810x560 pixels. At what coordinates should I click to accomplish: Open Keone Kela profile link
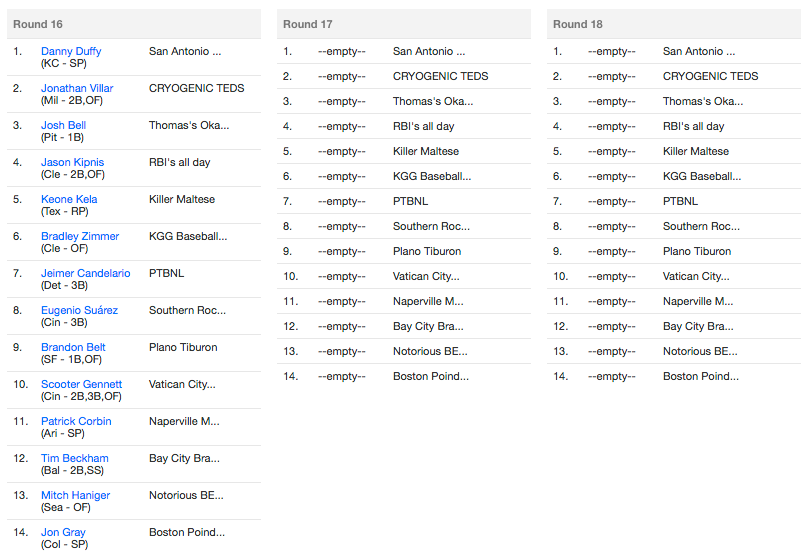[69, 199]
